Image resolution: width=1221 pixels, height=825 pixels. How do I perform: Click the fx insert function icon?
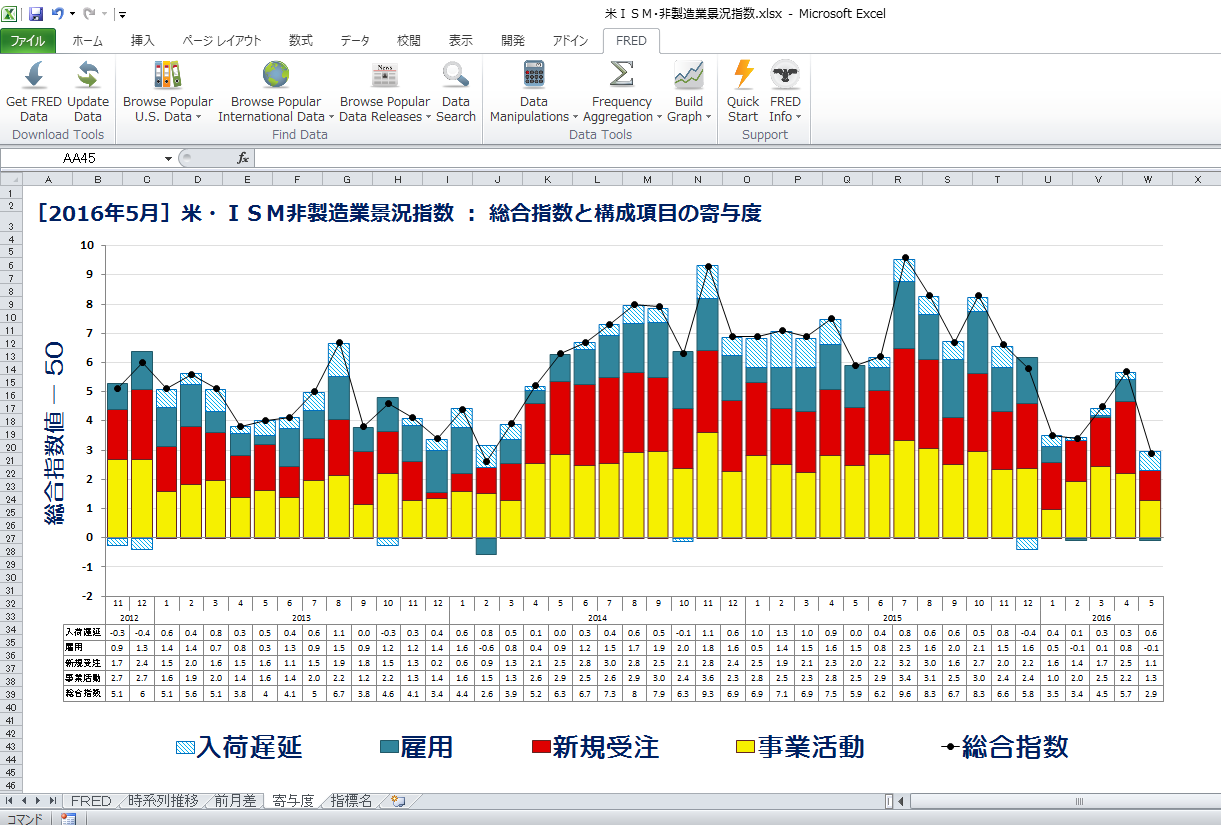pos(242,158)
